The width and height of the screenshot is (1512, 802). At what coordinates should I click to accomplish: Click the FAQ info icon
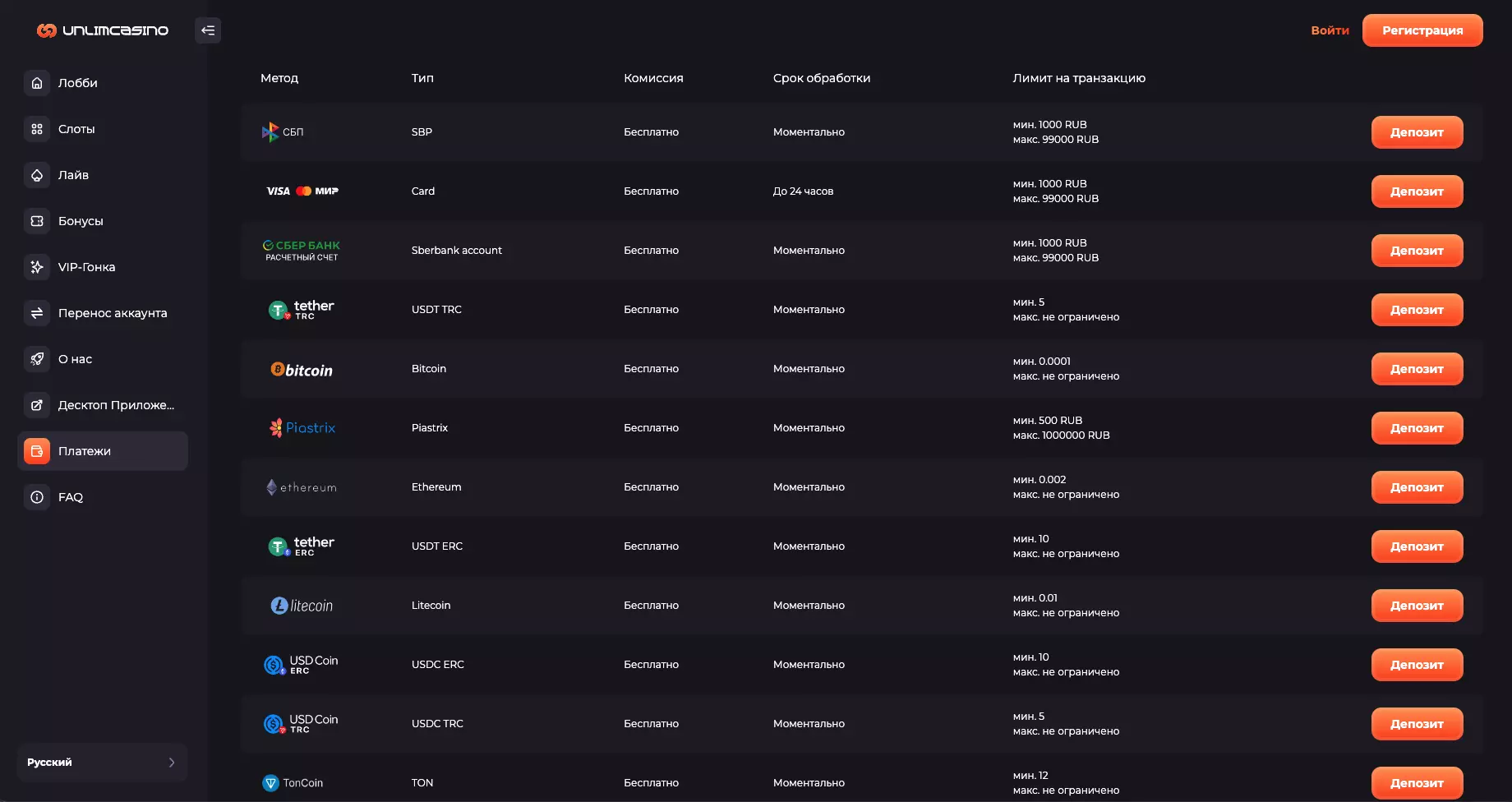click(x=37, y=497)
